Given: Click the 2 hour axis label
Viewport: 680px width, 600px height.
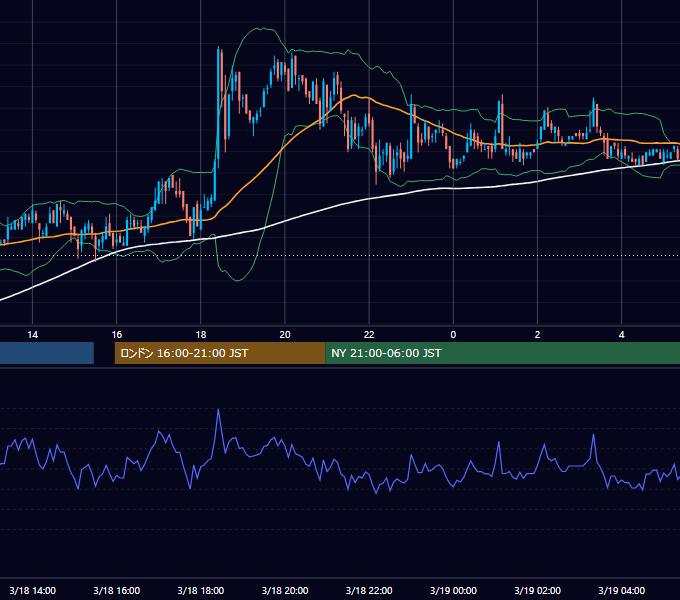Looking at the screenshot, I should (537, 335).
